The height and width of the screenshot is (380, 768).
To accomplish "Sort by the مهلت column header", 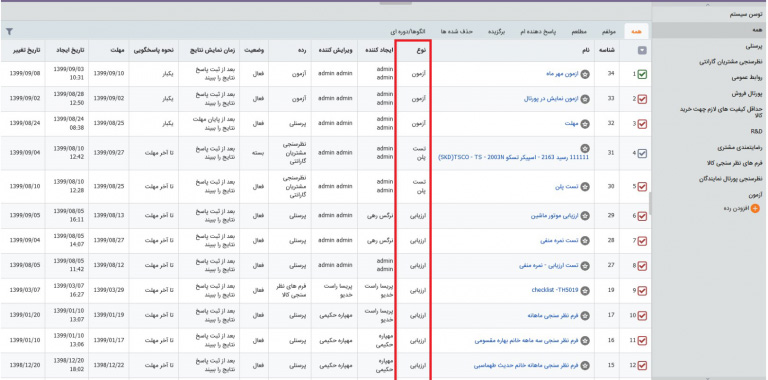I will click(x=118, y=50).
